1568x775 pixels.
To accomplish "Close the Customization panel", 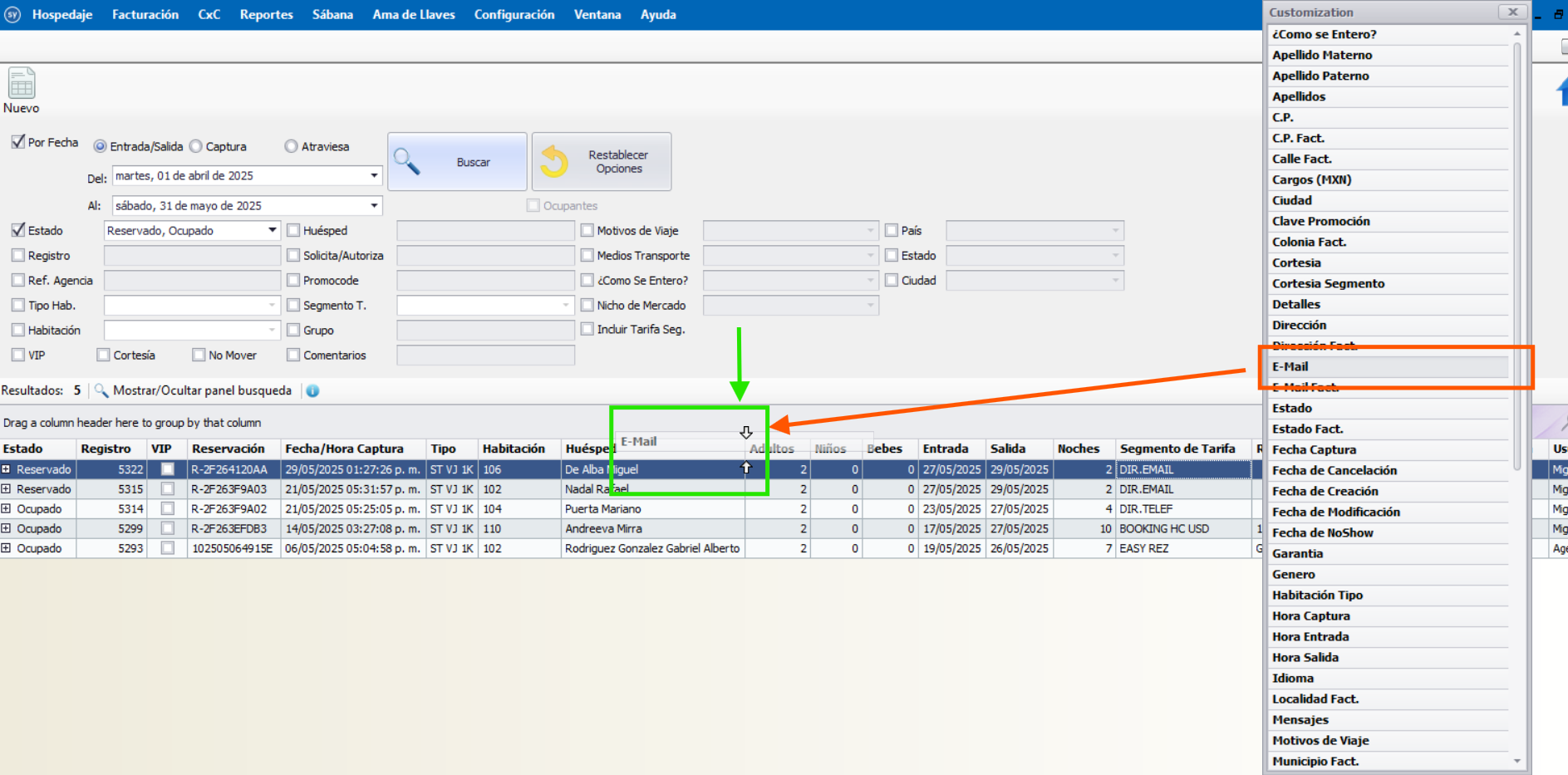I will pos(1512,12).
